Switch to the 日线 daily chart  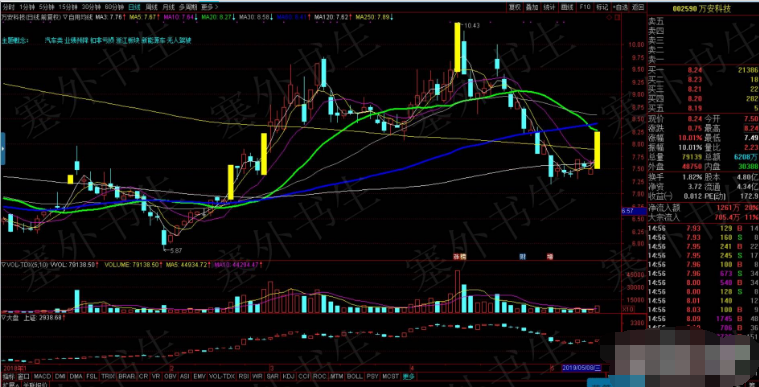pyautogui.click(x=135, y=7)
